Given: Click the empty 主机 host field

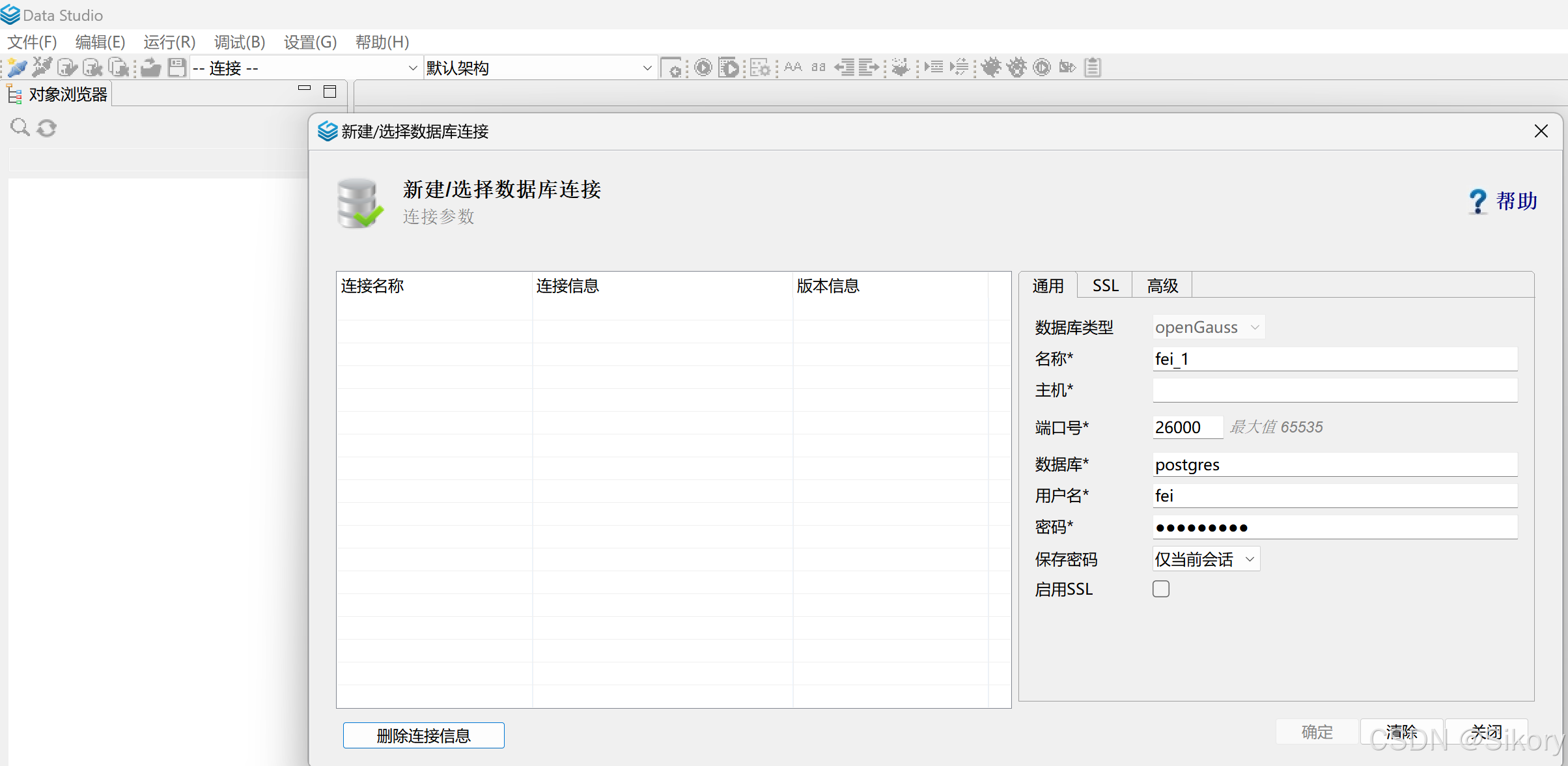Looking at the screenshot, I should (x=1335, y=390).
